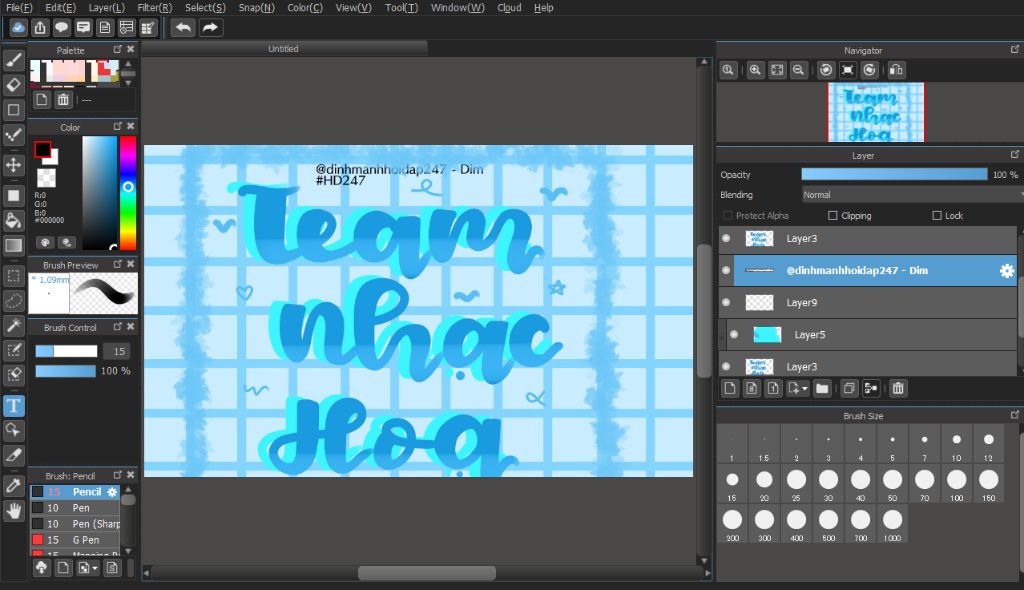This screenshot has height=590, width=1024.
Task: Toggle the color checkbox beside the Pen (Sharp) brush
Action: 37,524
